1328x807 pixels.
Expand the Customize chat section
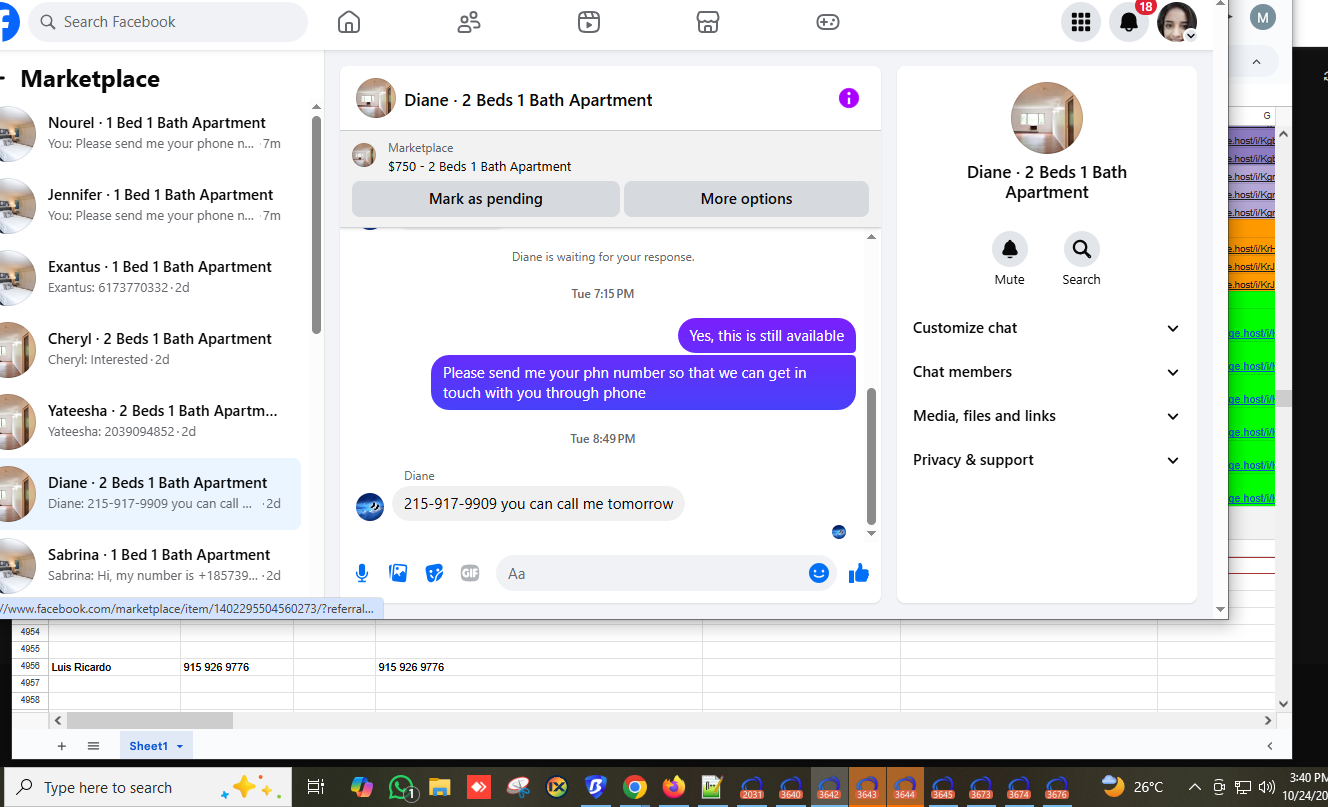coord(1047,328)
